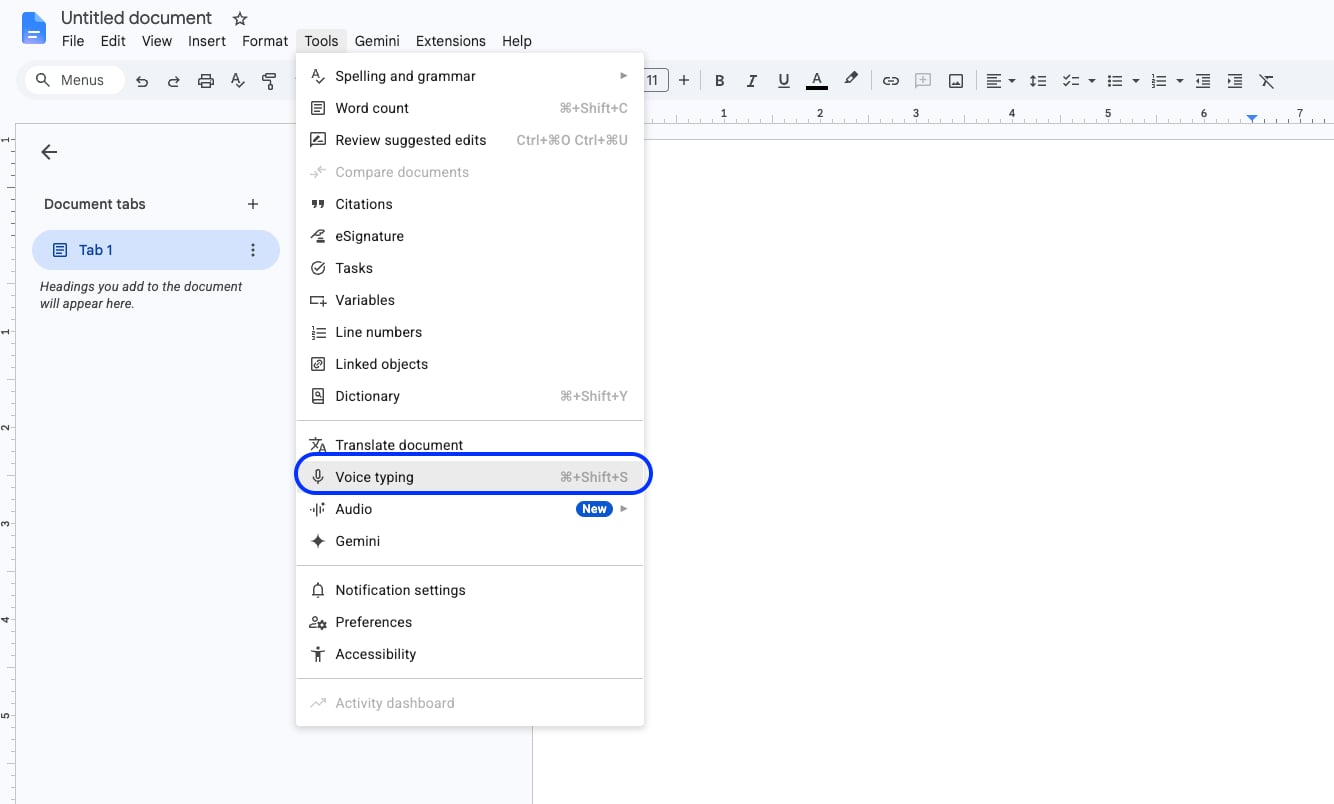Click the Insert link icon
The image size is (1334, 804).
[891, 81]
